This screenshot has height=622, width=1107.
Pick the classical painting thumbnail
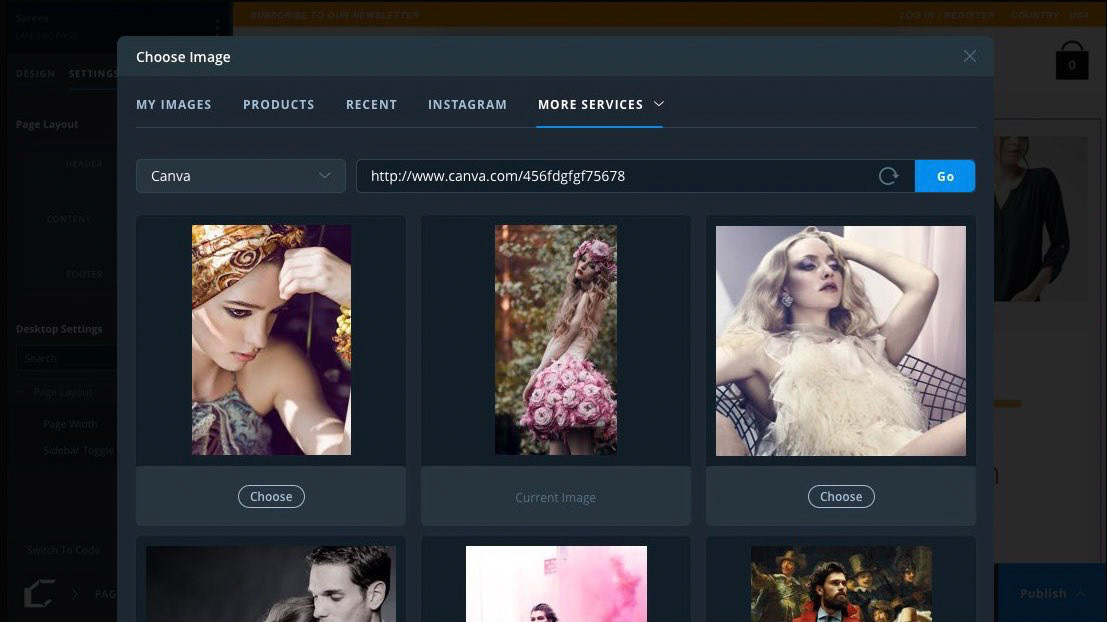[x=840, y=583]
